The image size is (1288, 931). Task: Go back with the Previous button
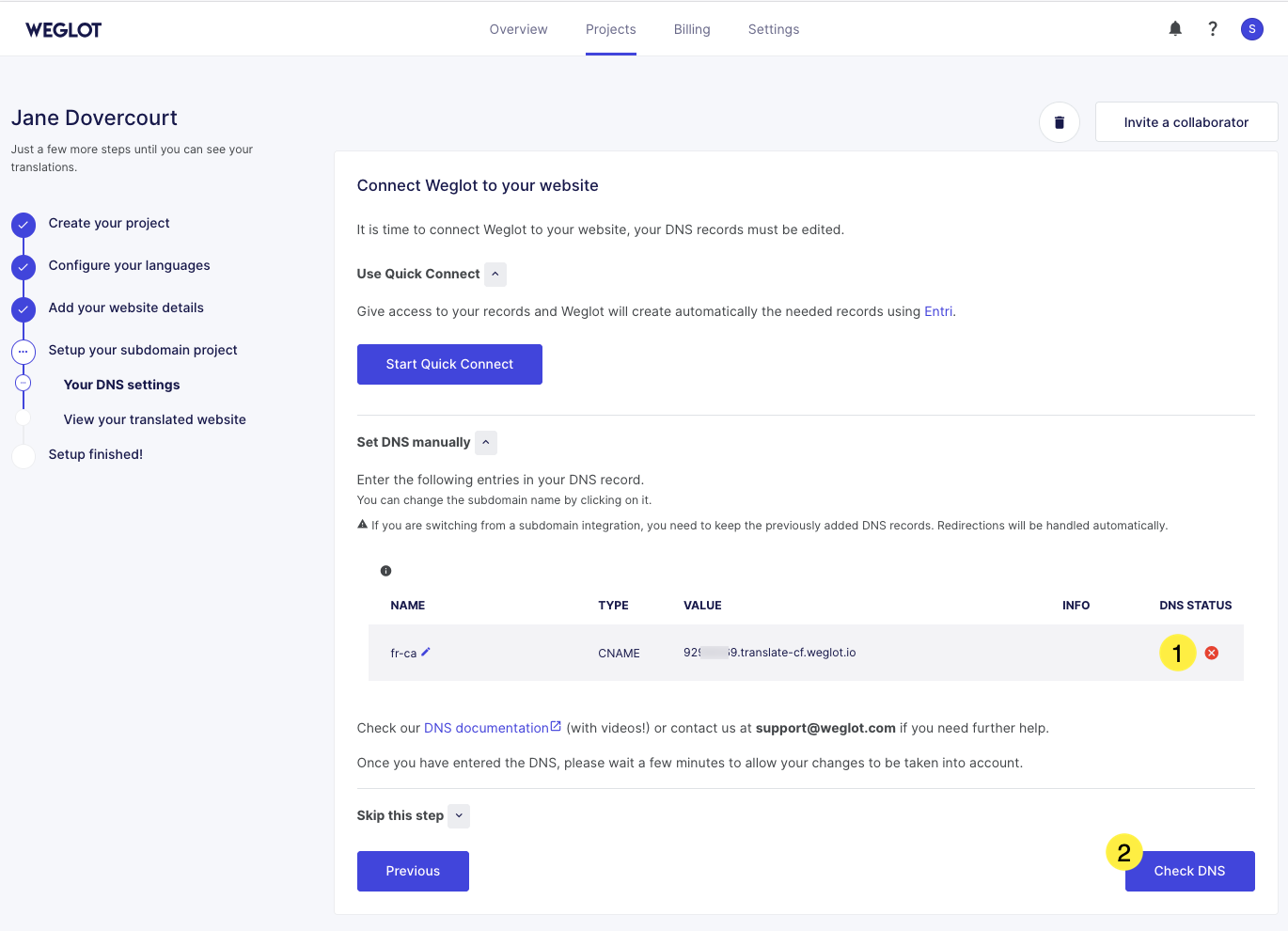413,871
